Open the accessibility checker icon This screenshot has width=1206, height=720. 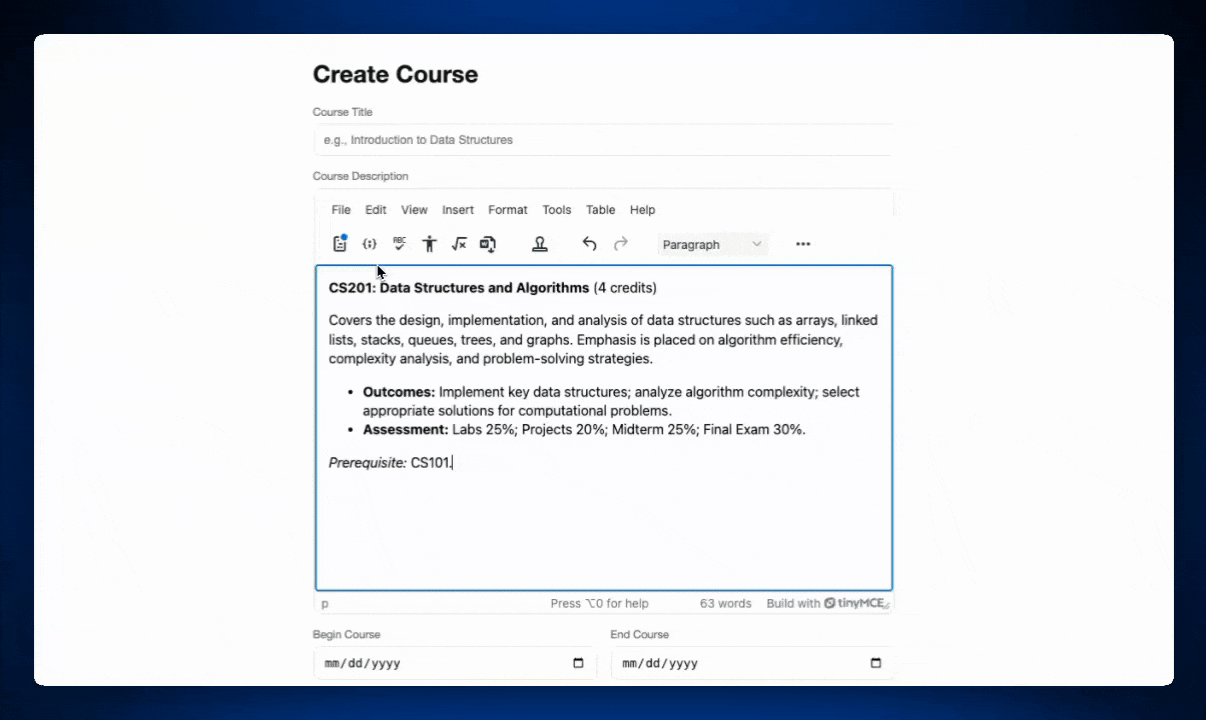click(x=429, y=244)
